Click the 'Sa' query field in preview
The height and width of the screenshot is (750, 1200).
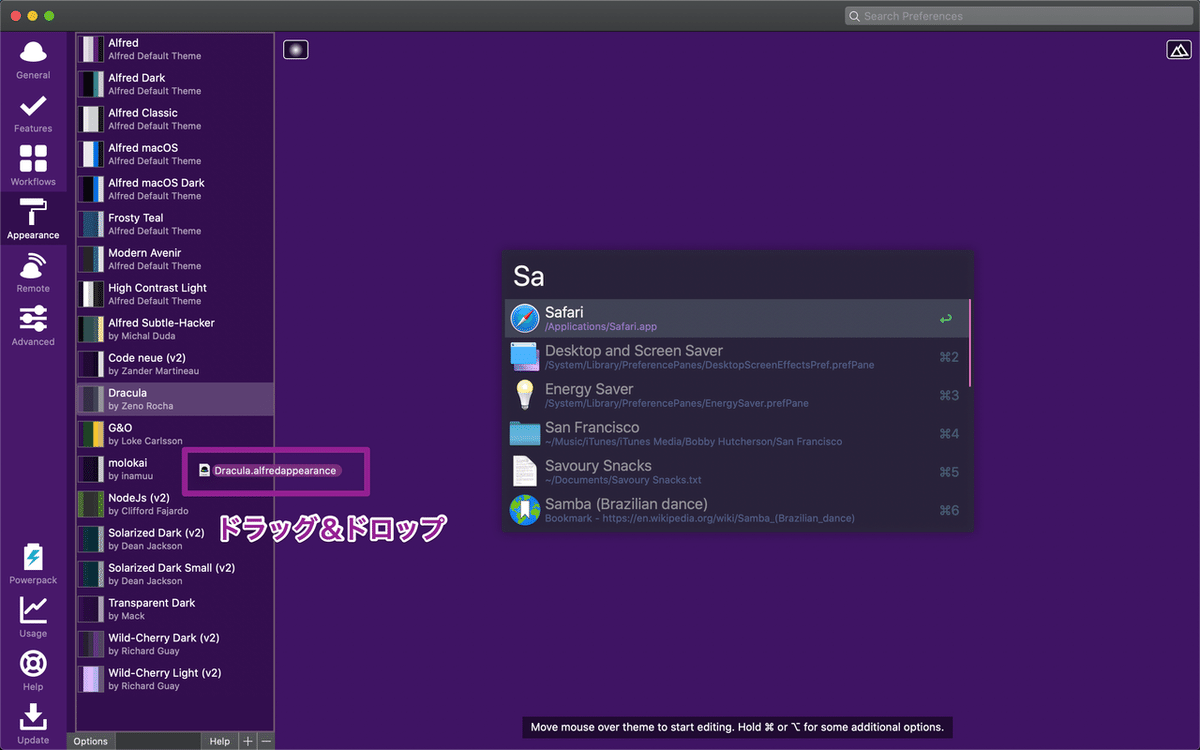click(737, 275)
